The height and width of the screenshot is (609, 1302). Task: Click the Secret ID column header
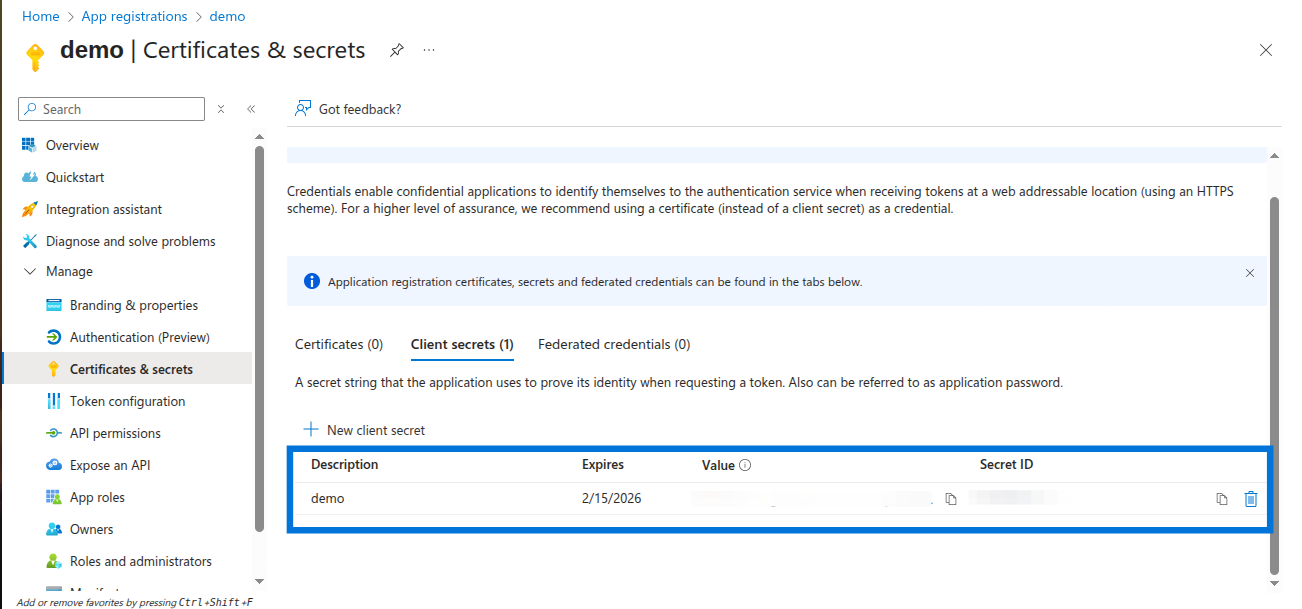click(1006, 465)
